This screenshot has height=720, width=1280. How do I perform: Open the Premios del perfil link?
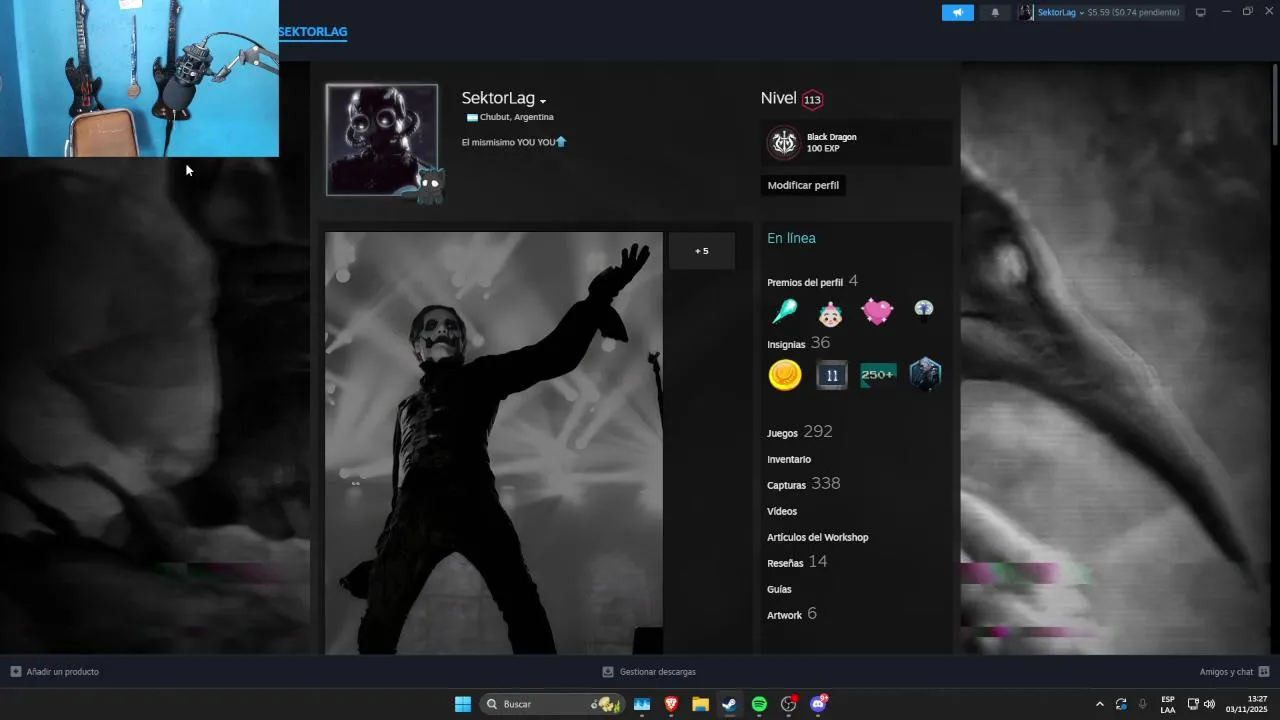(x=805, y=283)
